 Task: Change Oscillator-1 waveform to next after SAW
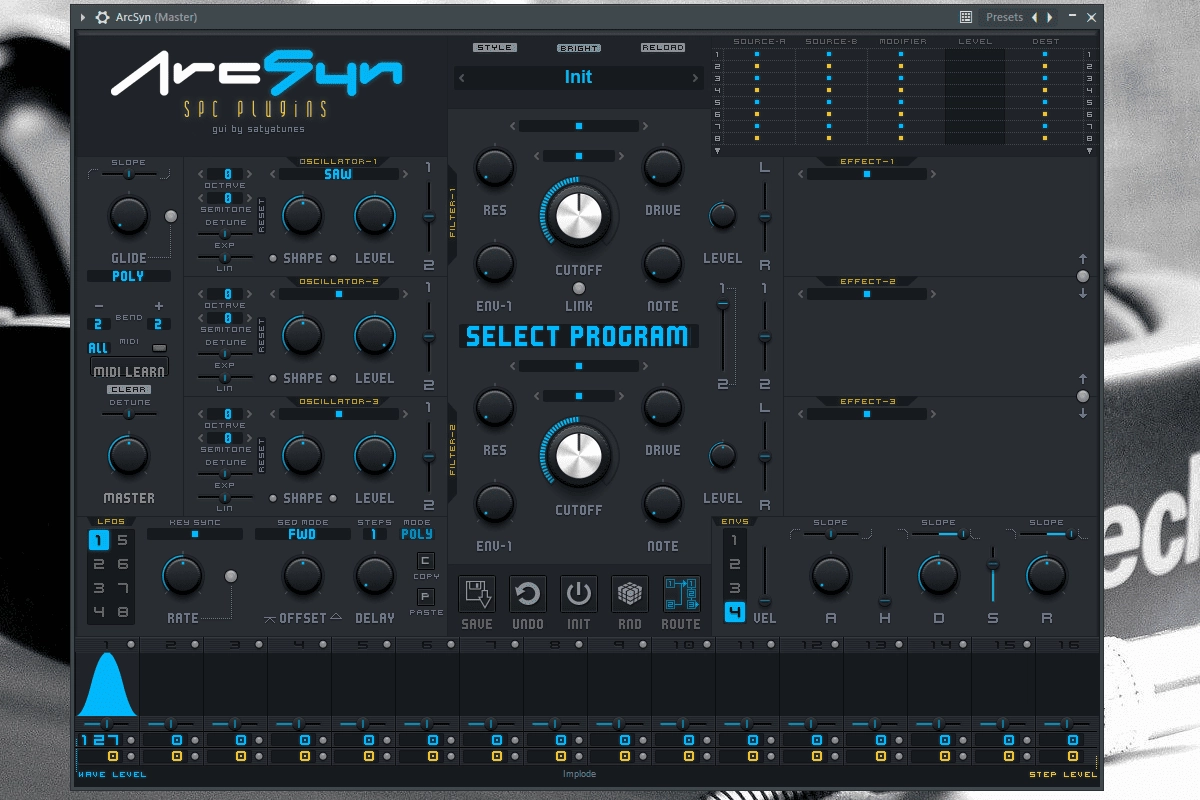tap(404, 174)
